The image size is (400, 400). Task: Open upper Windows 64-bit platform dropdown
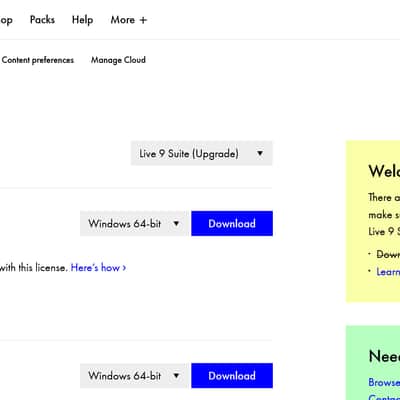point(134,223)
